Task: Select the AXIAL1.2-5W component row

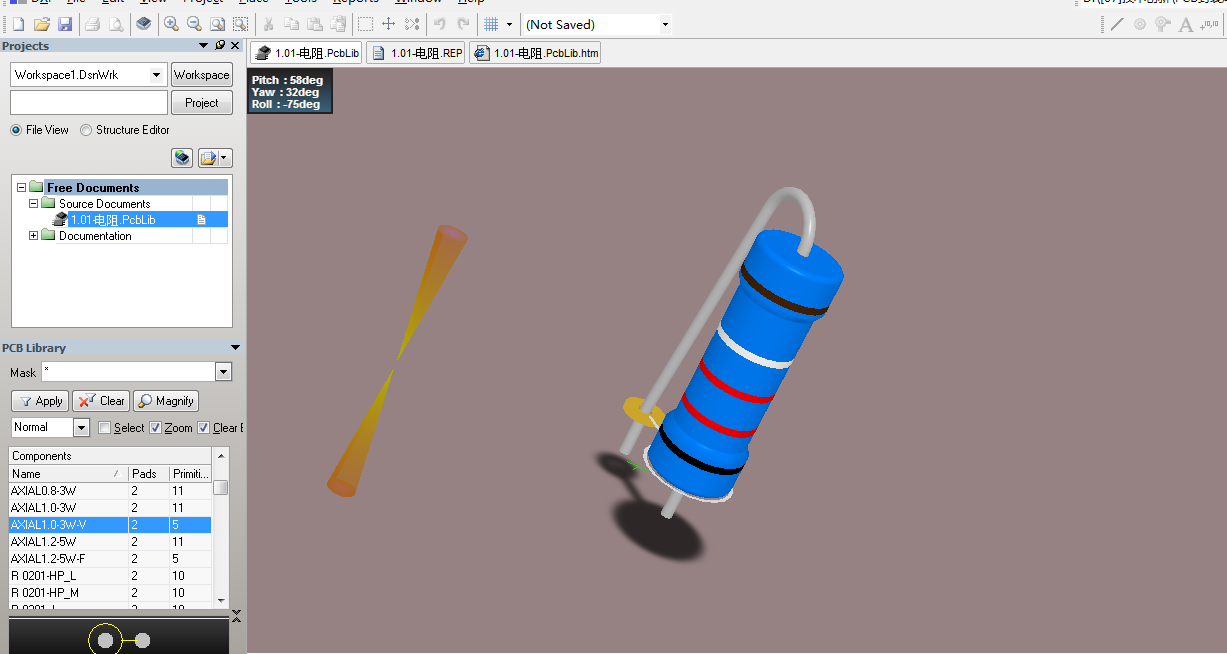Action: [110, 541]
